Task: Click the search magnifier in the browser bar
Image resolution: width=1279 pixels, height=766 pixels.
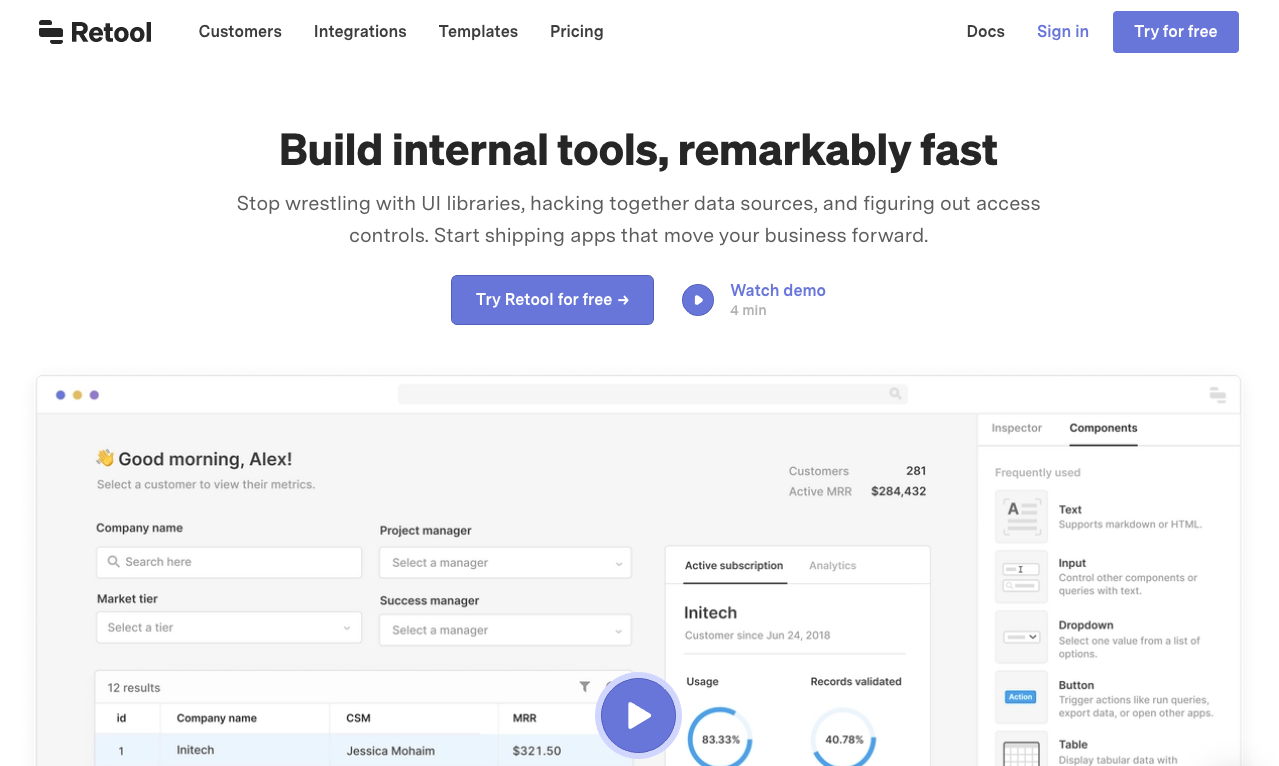Action: [x=895, y=394]
